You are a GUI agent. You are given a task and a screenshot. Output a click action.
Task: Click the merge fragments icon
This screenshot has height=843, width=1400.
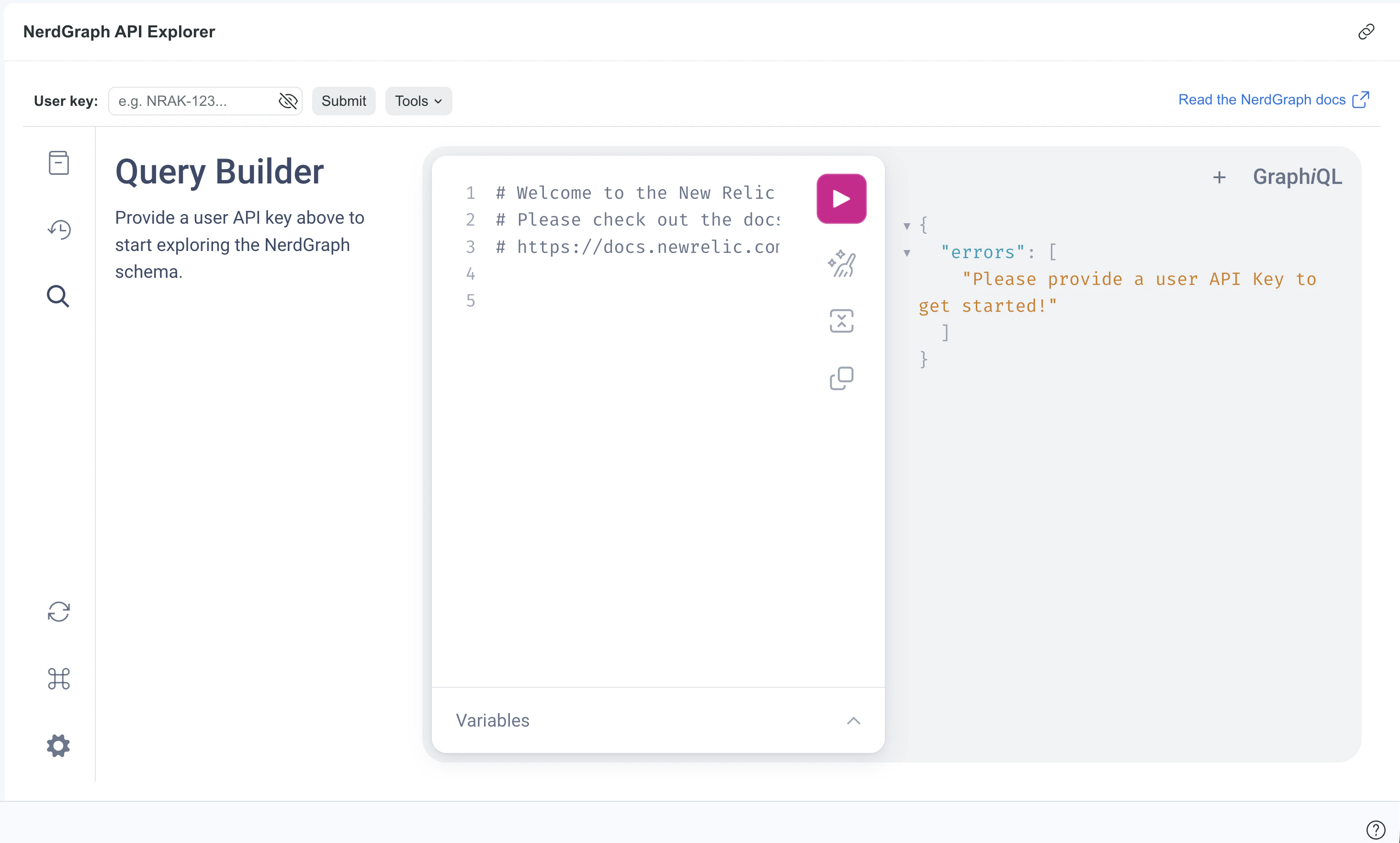point(841,321)
